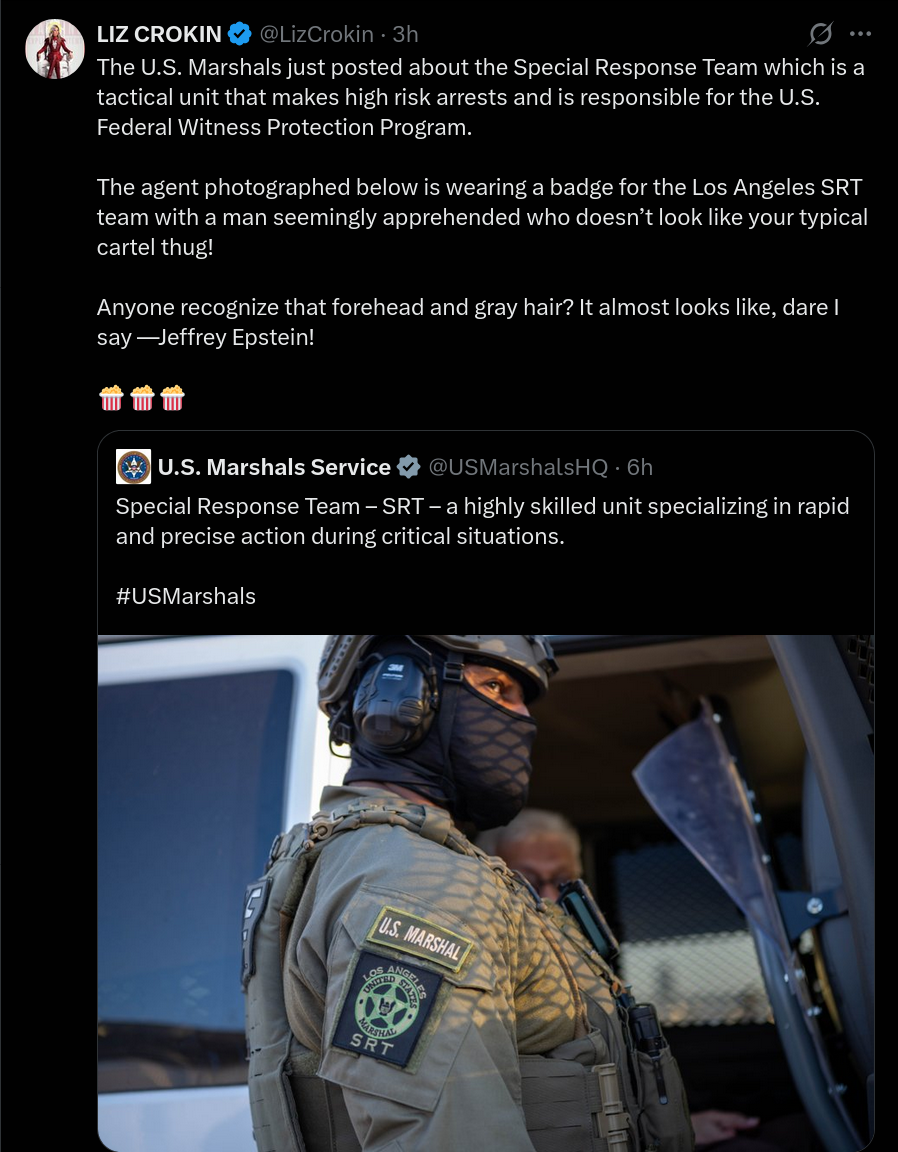
Task: Click the first popcorn emoji
Action: 111,398
